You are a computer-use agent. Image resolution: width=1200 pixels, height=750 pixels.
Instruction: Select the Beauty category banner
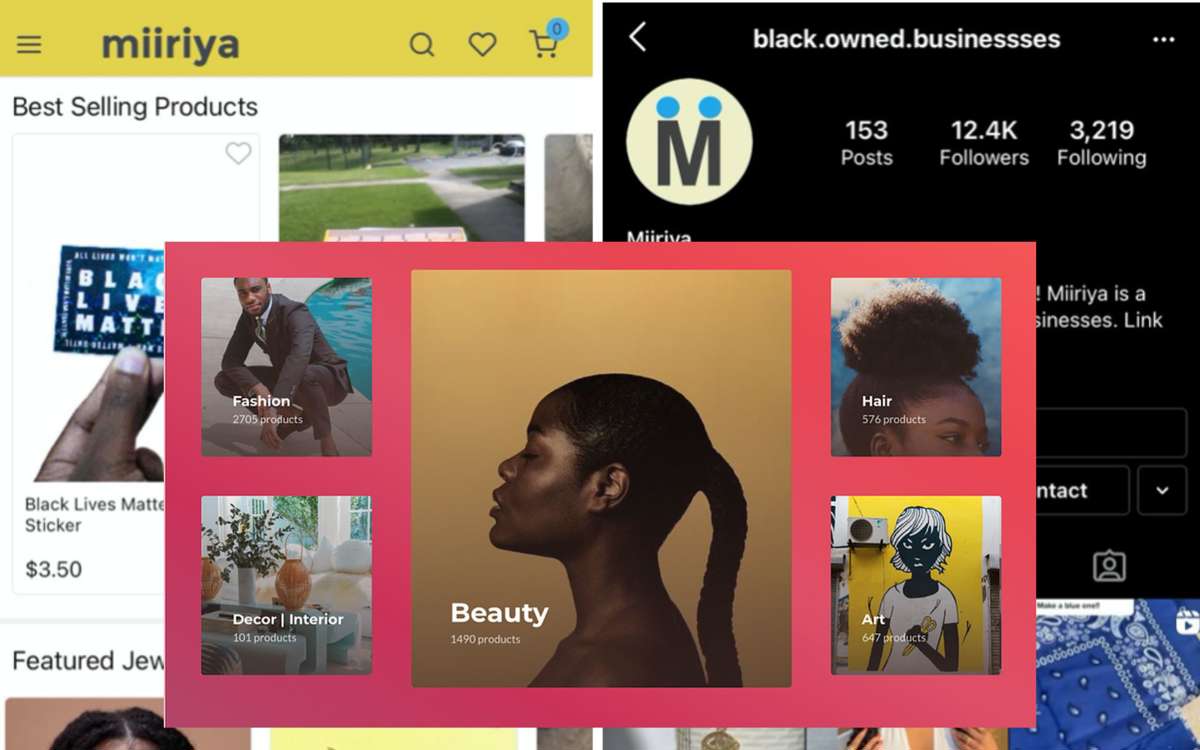point(601,479)
